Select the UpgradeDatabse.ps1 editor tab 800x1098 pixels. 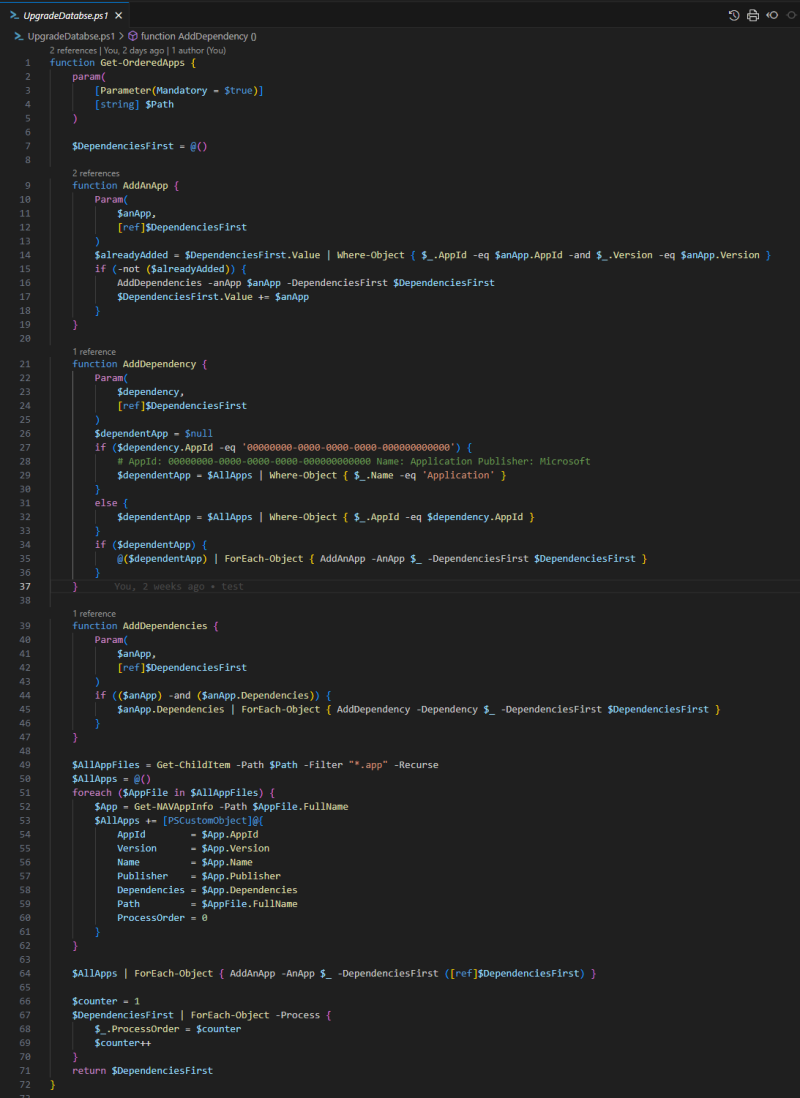[x=64, y=16]
